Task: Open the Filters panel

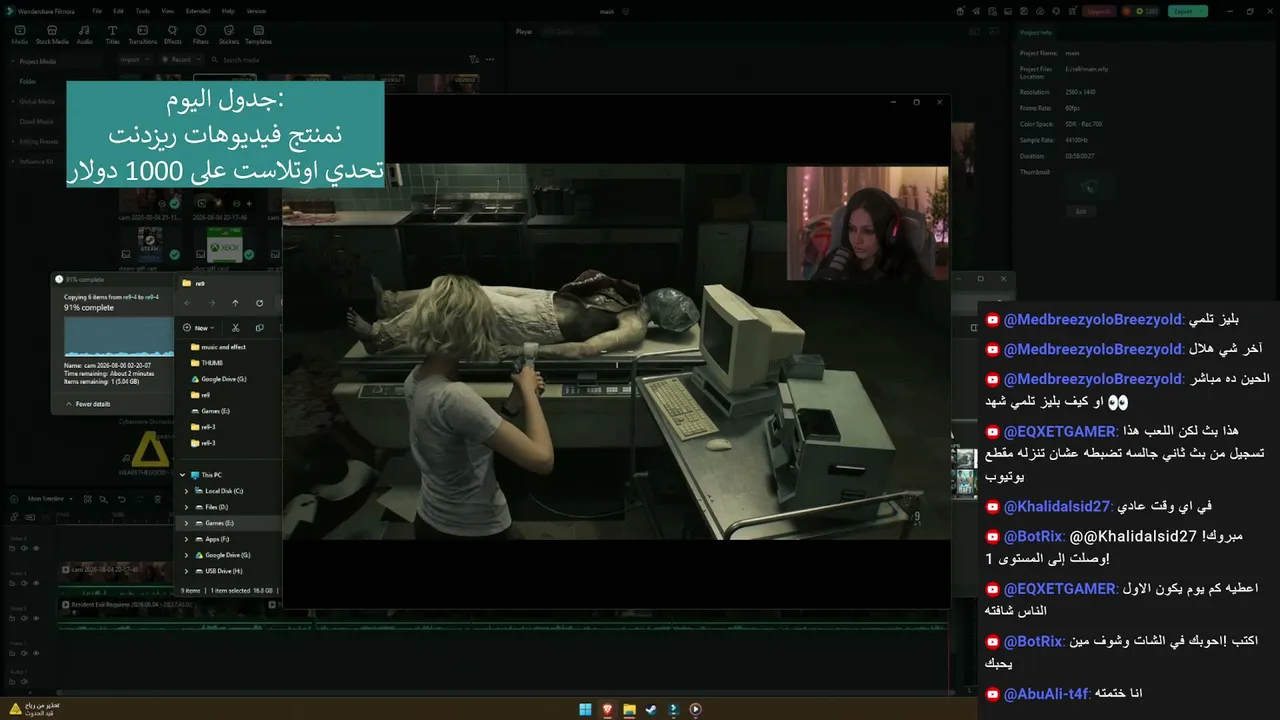Action: (x=201, y=35)
